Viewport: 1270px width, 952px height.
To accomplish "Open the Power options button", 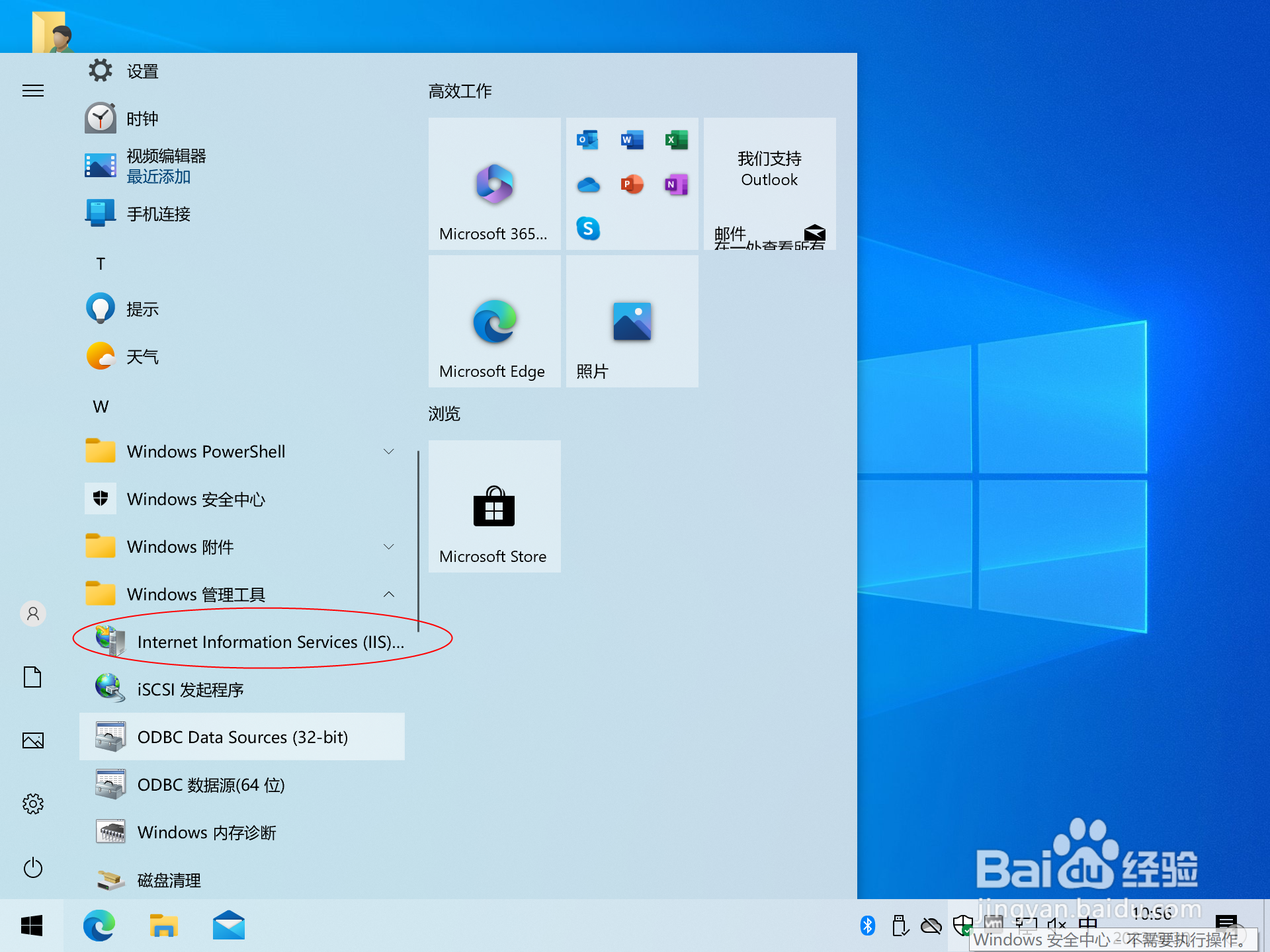I will coord(33,867).
